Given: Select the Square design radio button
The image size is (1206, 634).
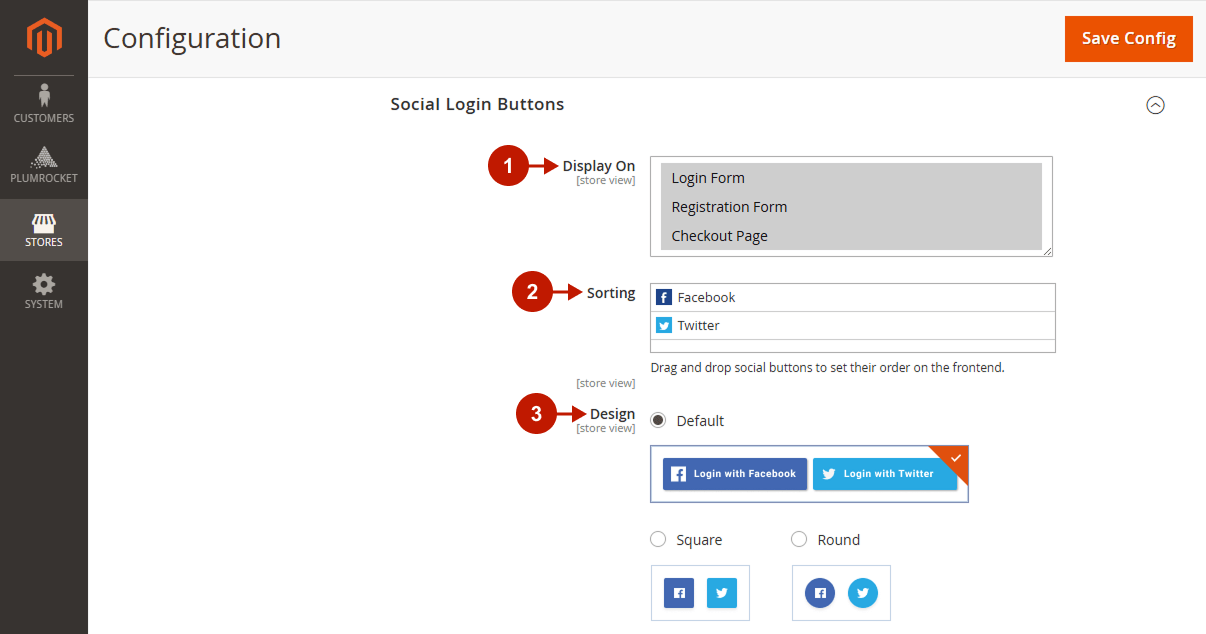Looking at the screenshot, I should pos(658,539).
